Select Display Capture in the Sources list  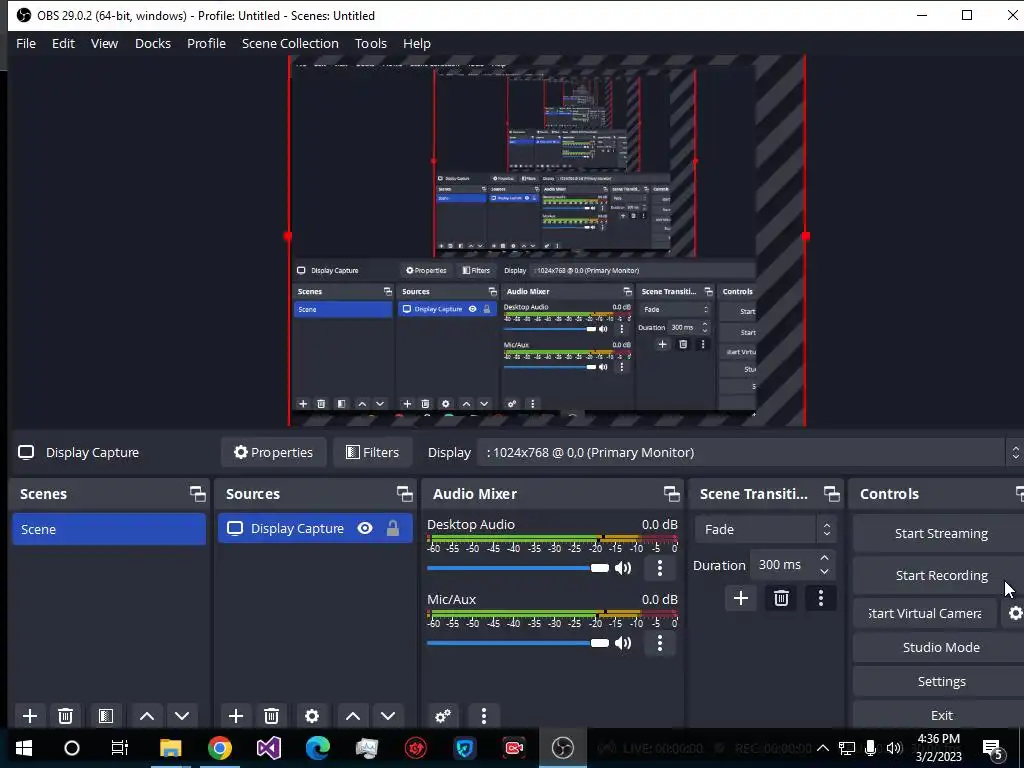point(315,528)
